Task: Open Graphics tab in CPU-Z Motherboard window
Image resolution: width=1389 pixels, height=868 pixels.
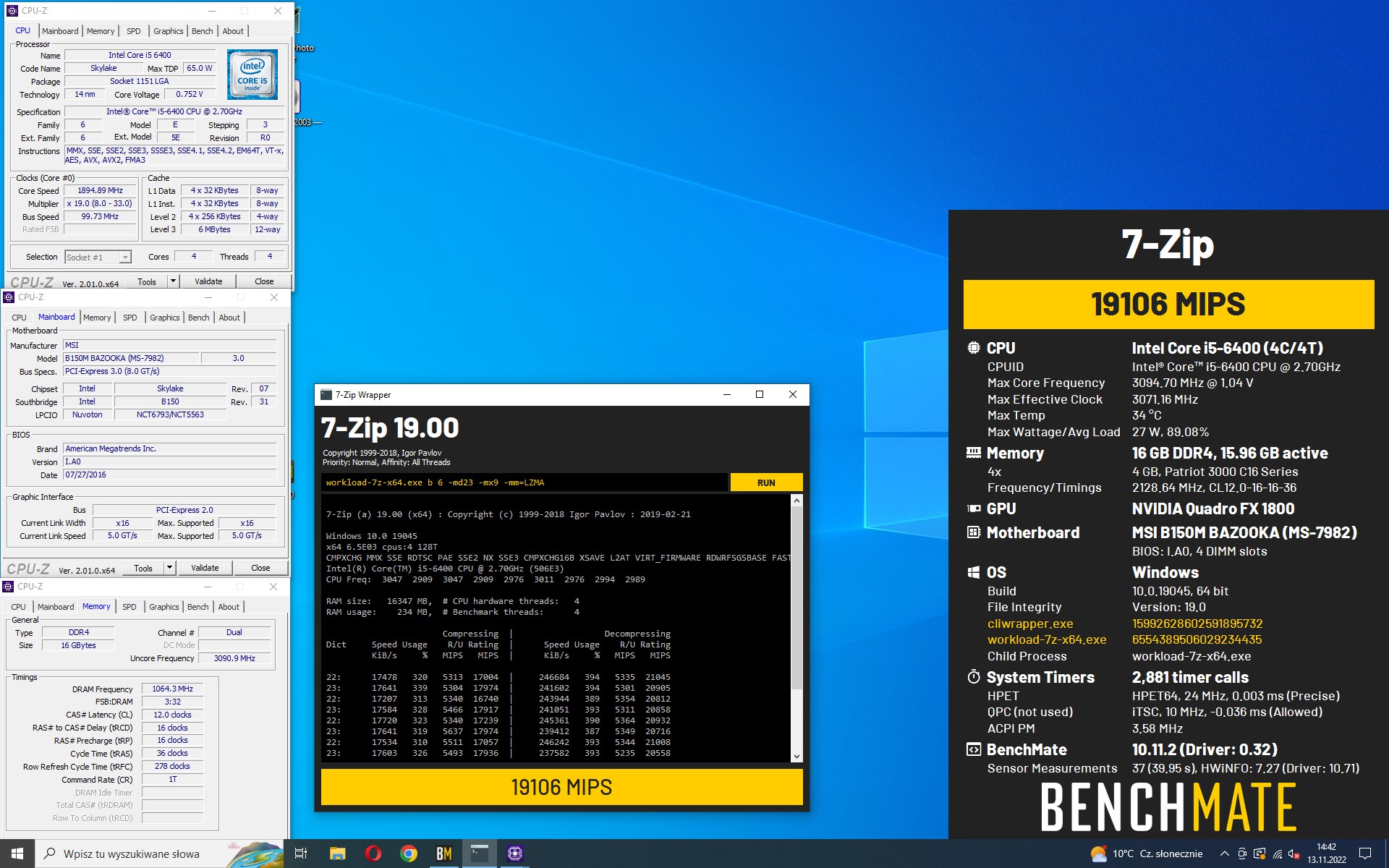Action: (164, 318)
